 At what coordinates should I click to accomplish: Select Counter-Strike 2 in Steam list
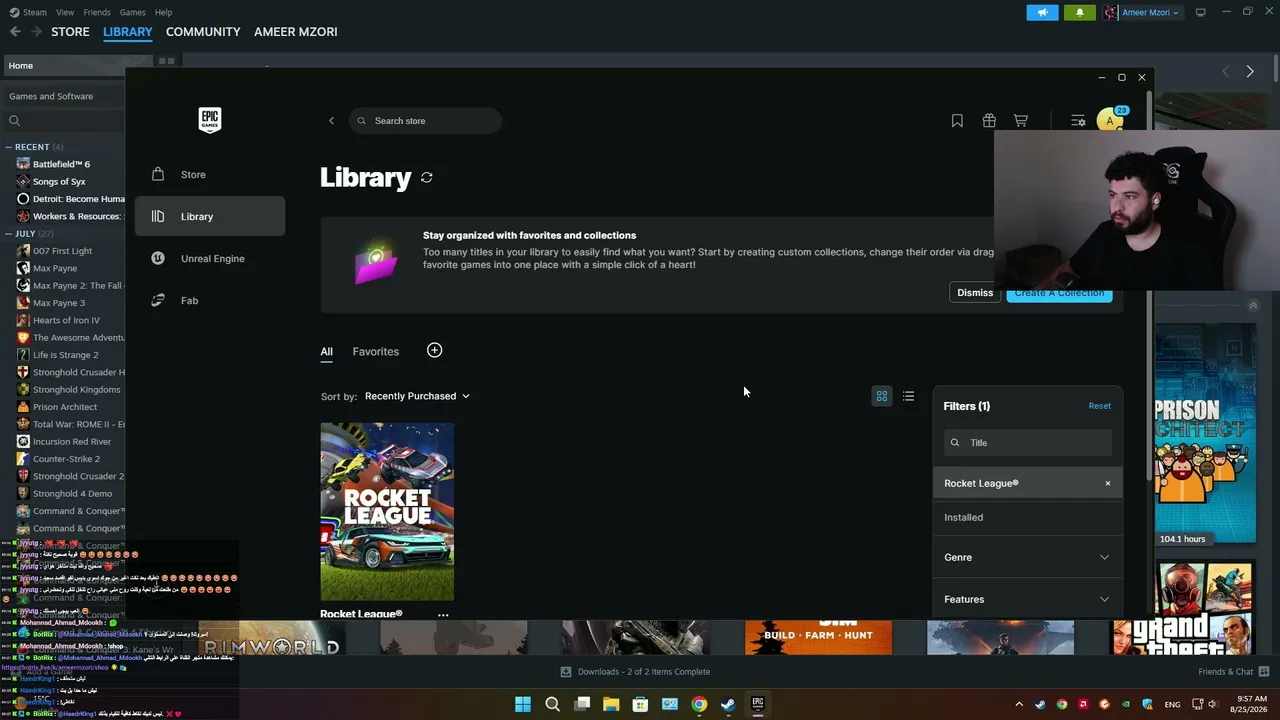(x=66, y=459)
